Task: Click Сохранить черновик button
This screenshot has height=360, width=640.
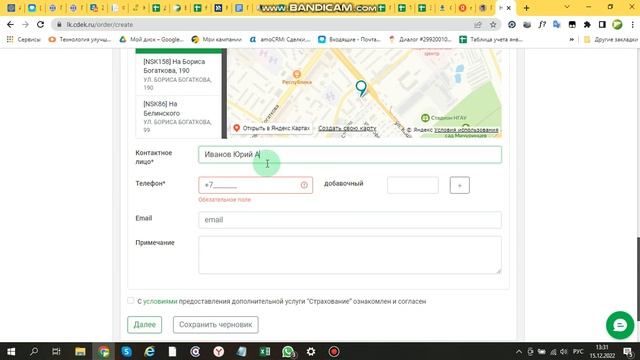Action: 216,324
